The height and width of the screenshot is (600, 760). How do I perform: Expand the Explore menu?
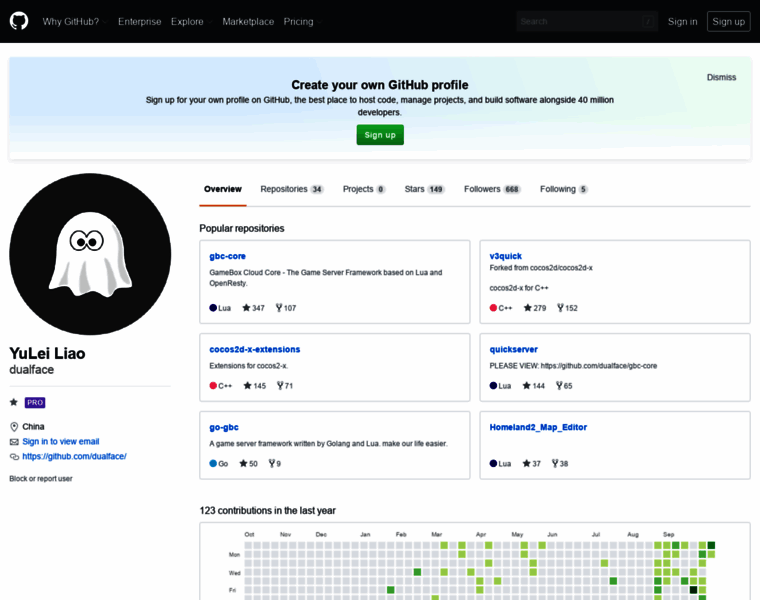[190, 21]
